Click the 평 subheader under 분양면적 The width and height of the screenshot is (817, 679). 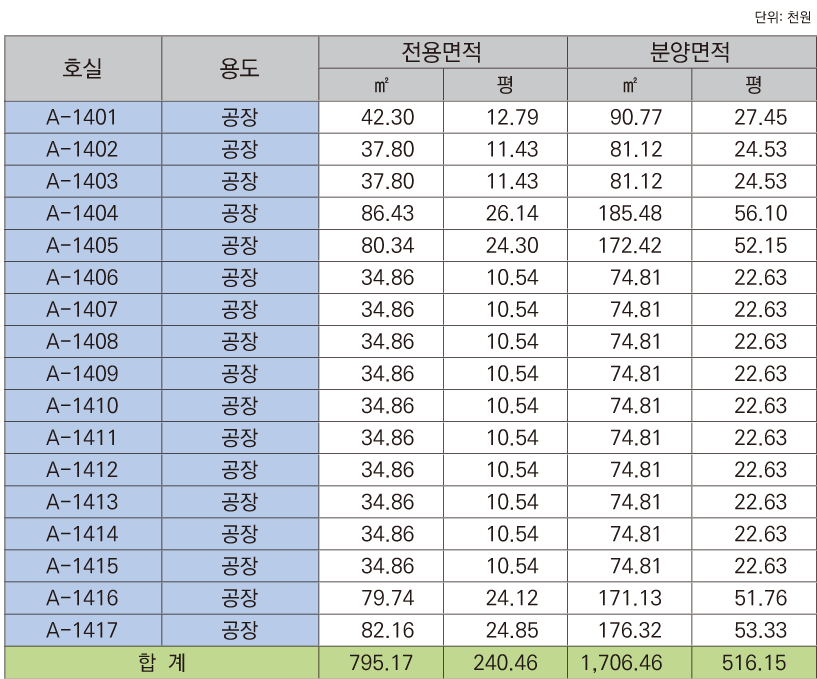point(753,85)
